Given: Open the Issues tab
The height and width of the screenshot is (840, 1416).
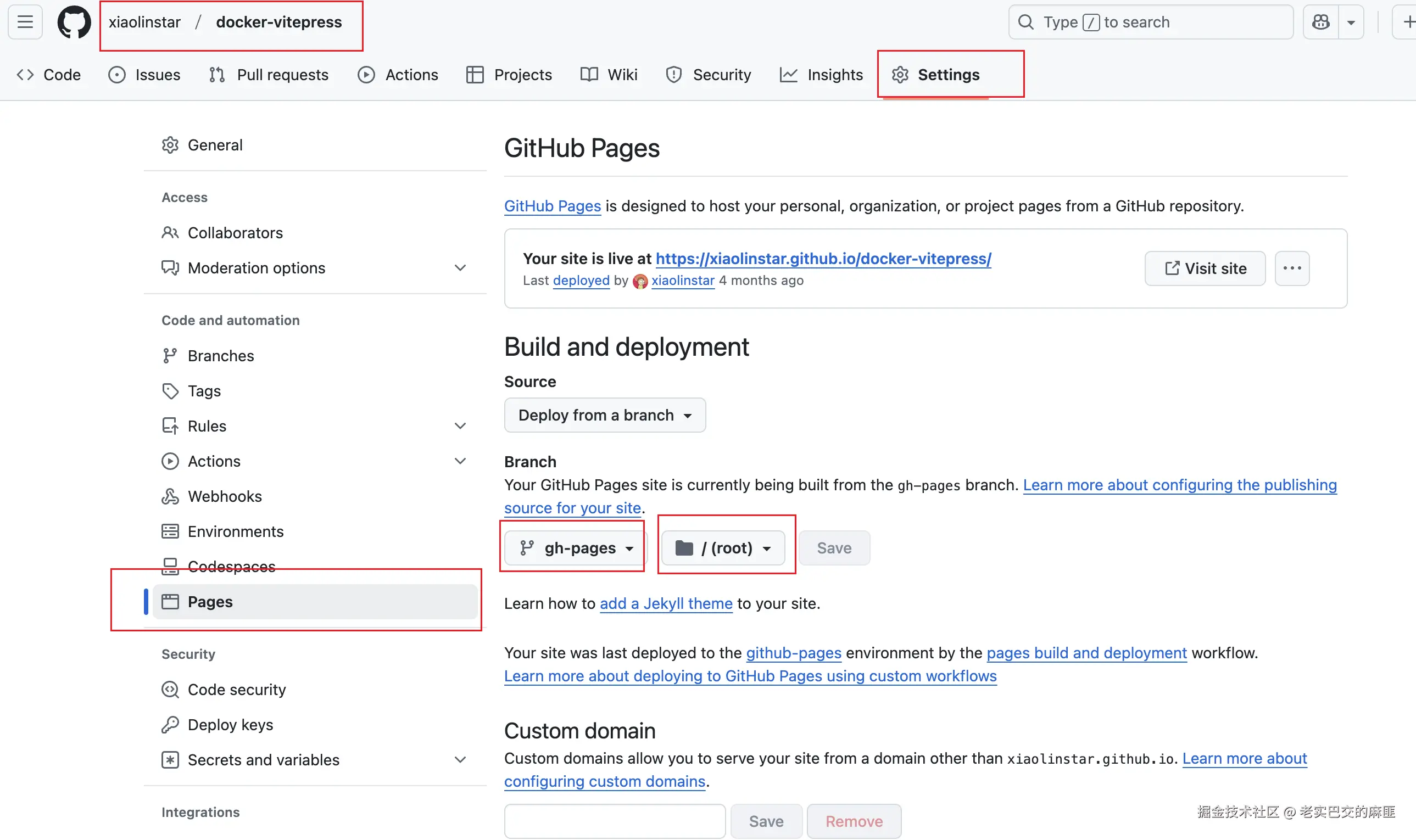Looking at the screenshot, I should point(144,75).
